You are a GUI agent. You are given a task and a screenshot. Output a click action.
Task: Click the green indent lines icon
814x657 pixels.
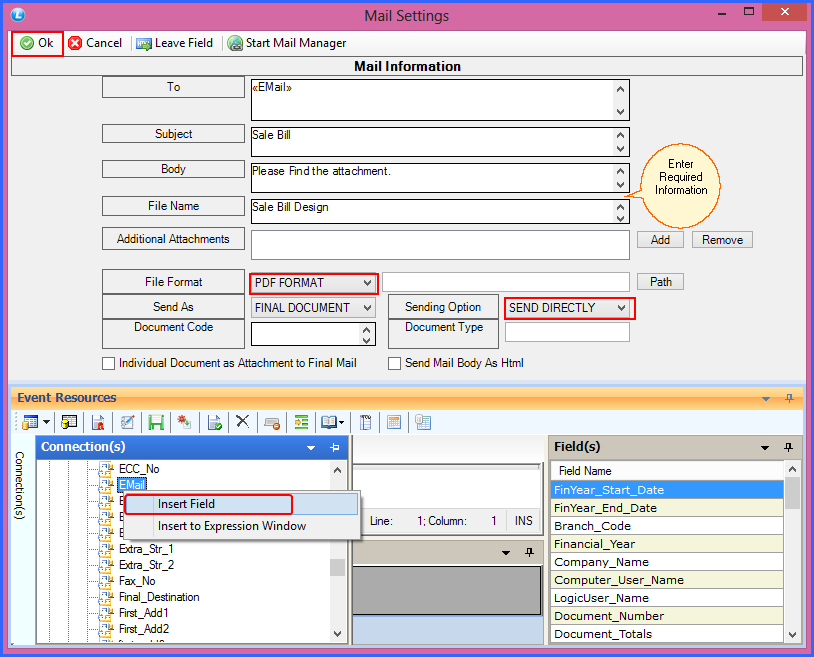pyautogui.click(x=302, y=422)
